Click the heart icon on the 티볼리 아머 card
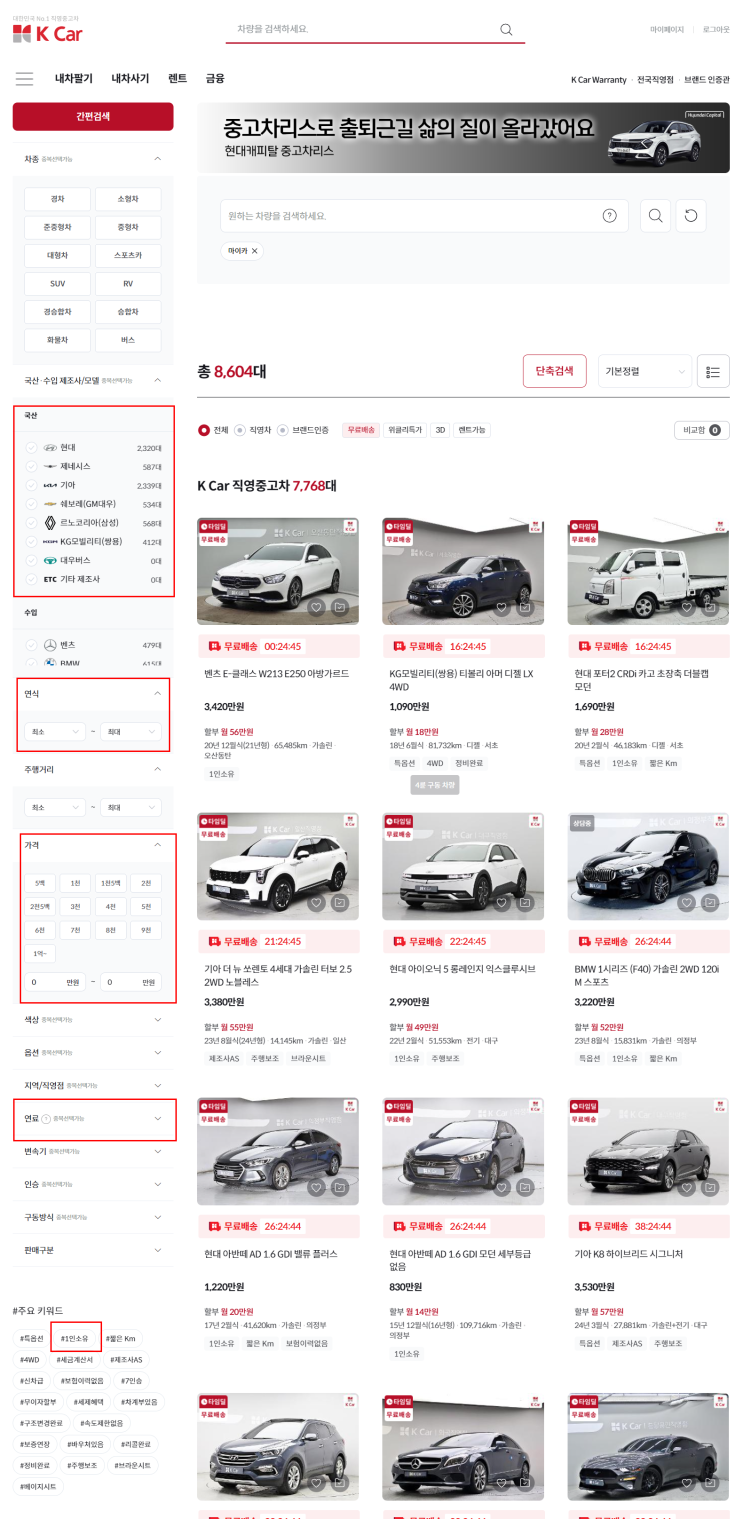This screenshot has width=743, height=1519. pyautogui.click(x=501, y=607)
